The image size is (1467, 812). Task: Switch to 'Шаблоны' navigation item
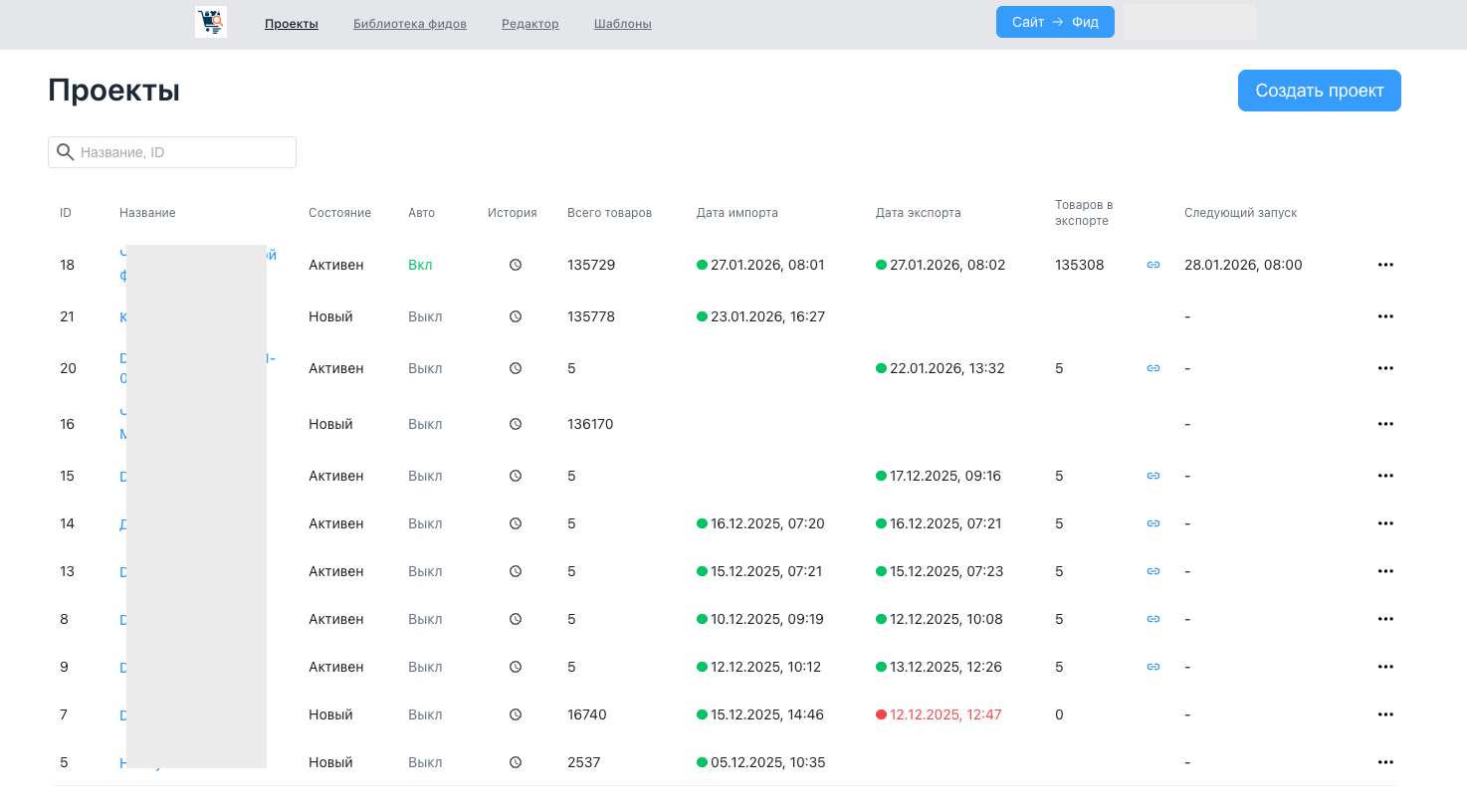pyautogui.click(x=623, y=24)
